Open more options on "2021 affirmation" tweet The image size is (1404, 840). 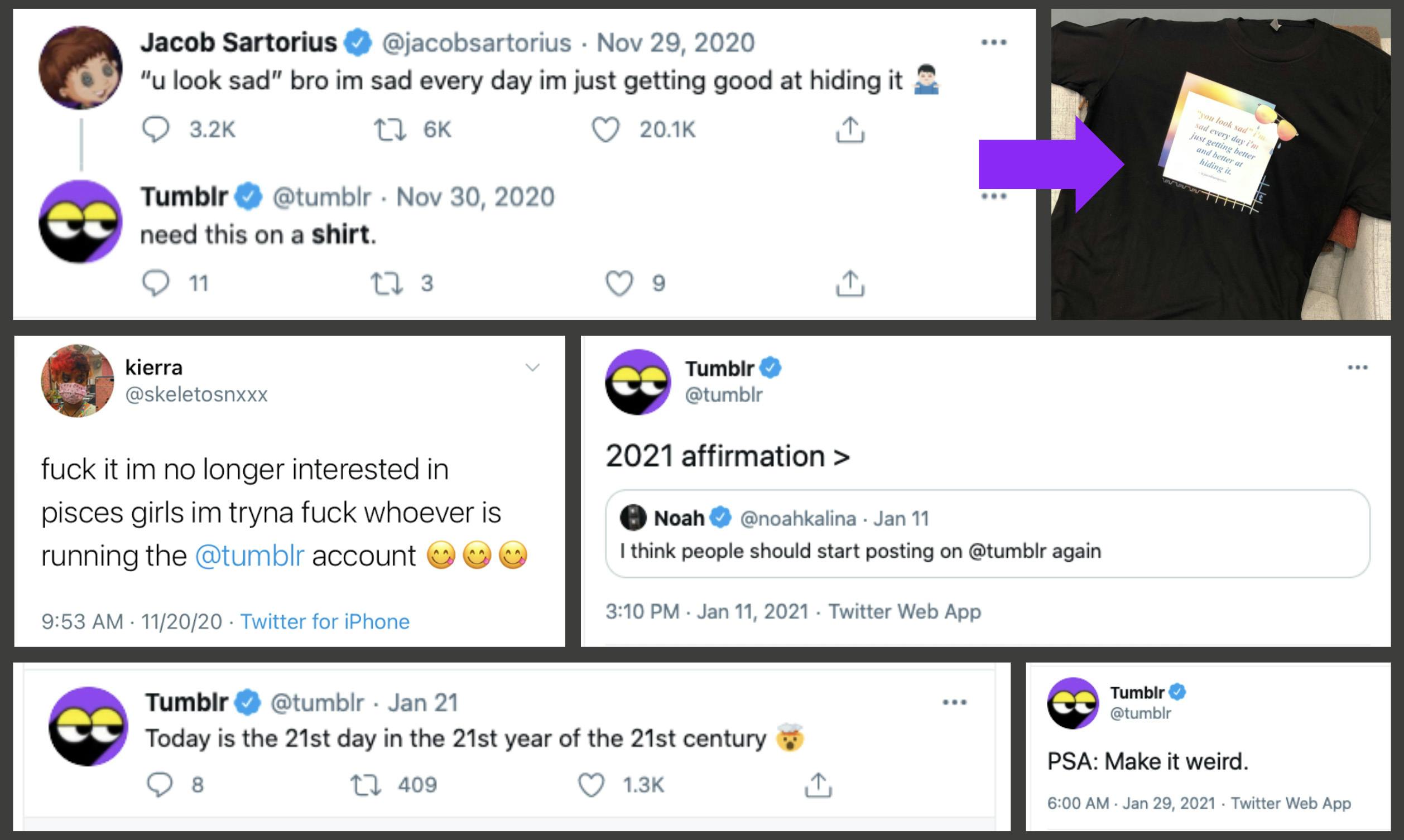click(x=1358, y=368)
